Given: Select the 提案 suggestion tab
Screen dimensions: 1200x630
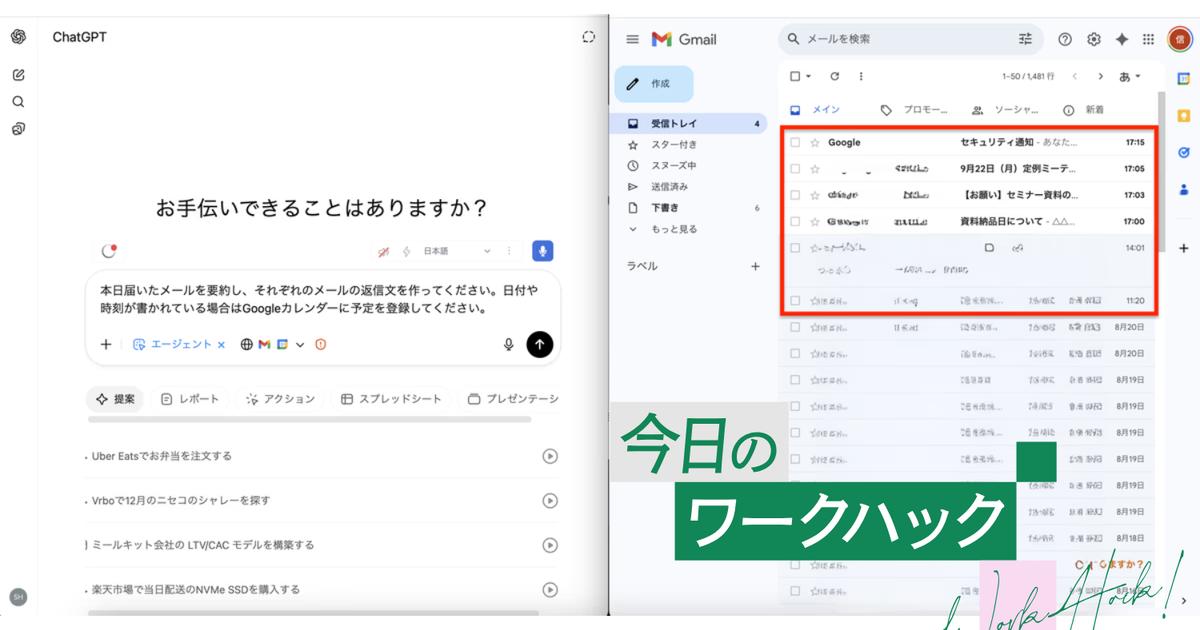Looking at the screenshot, I should pyautogui.click(x=115, y=399).
